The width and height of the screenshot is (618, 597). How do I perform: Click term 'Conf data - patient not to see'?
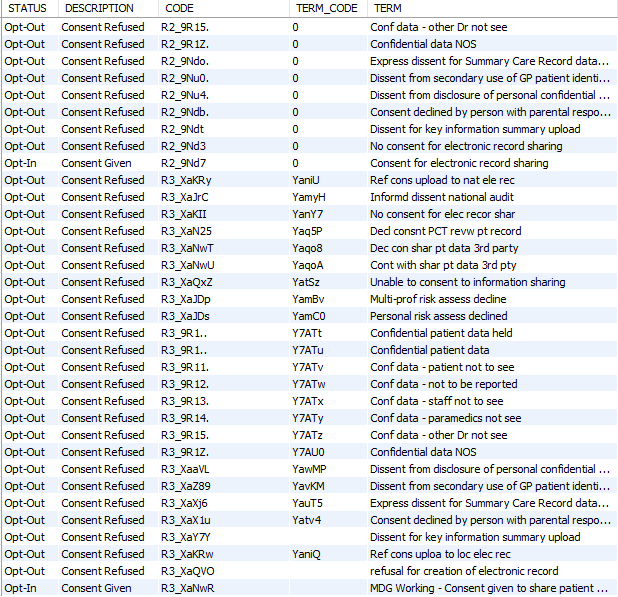(x=442, y=366)
